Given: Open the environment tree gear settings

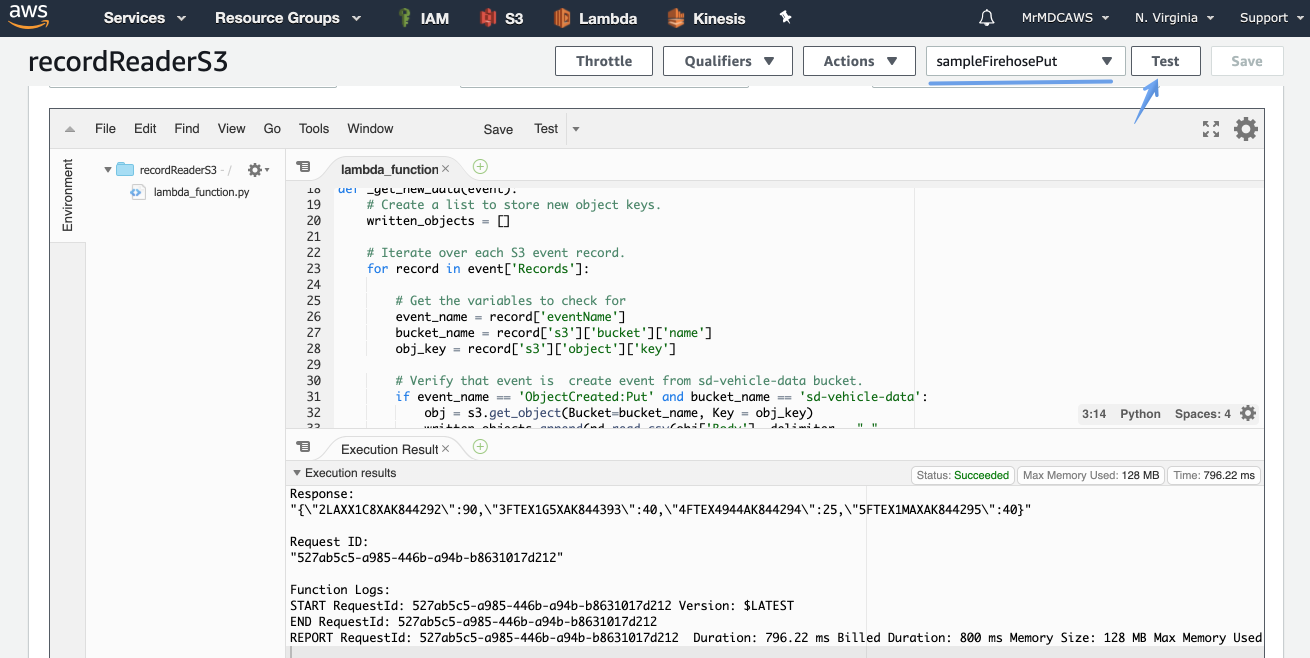Looking at the screenshot, I should coord(258,170).
